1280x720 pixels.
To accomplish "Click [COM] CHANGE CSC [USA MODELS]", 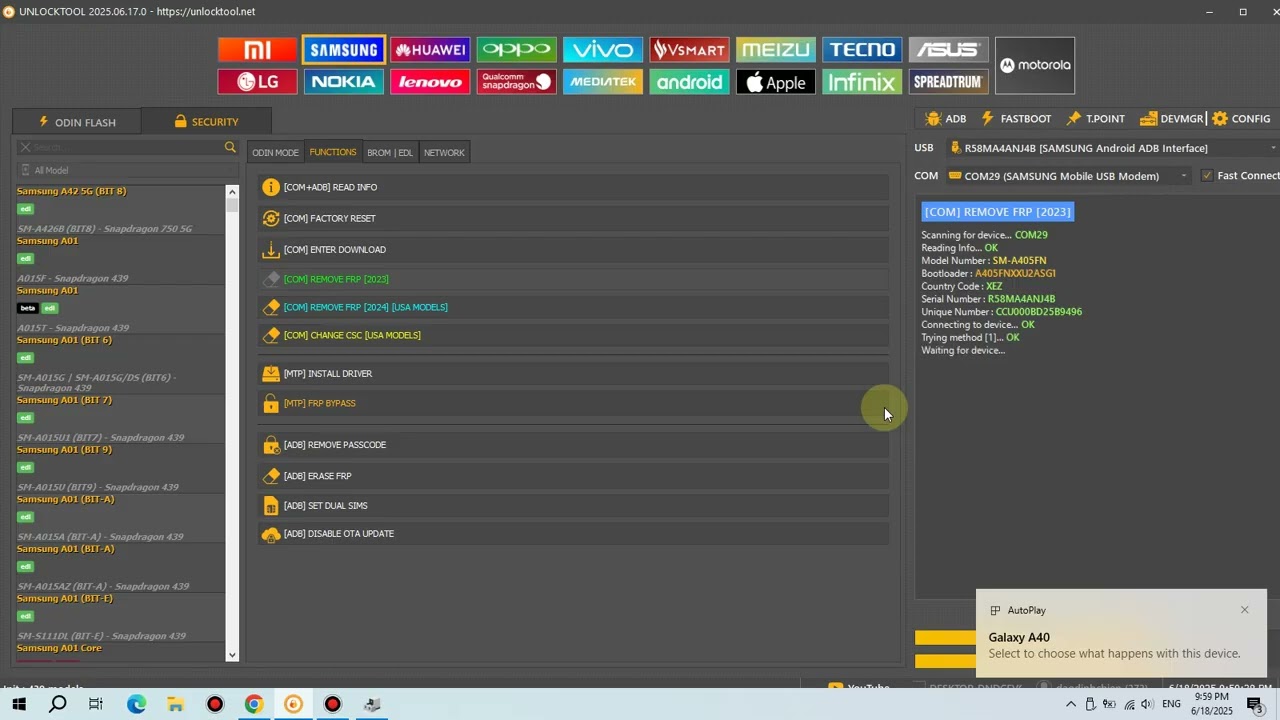I will tap(573, 335).
